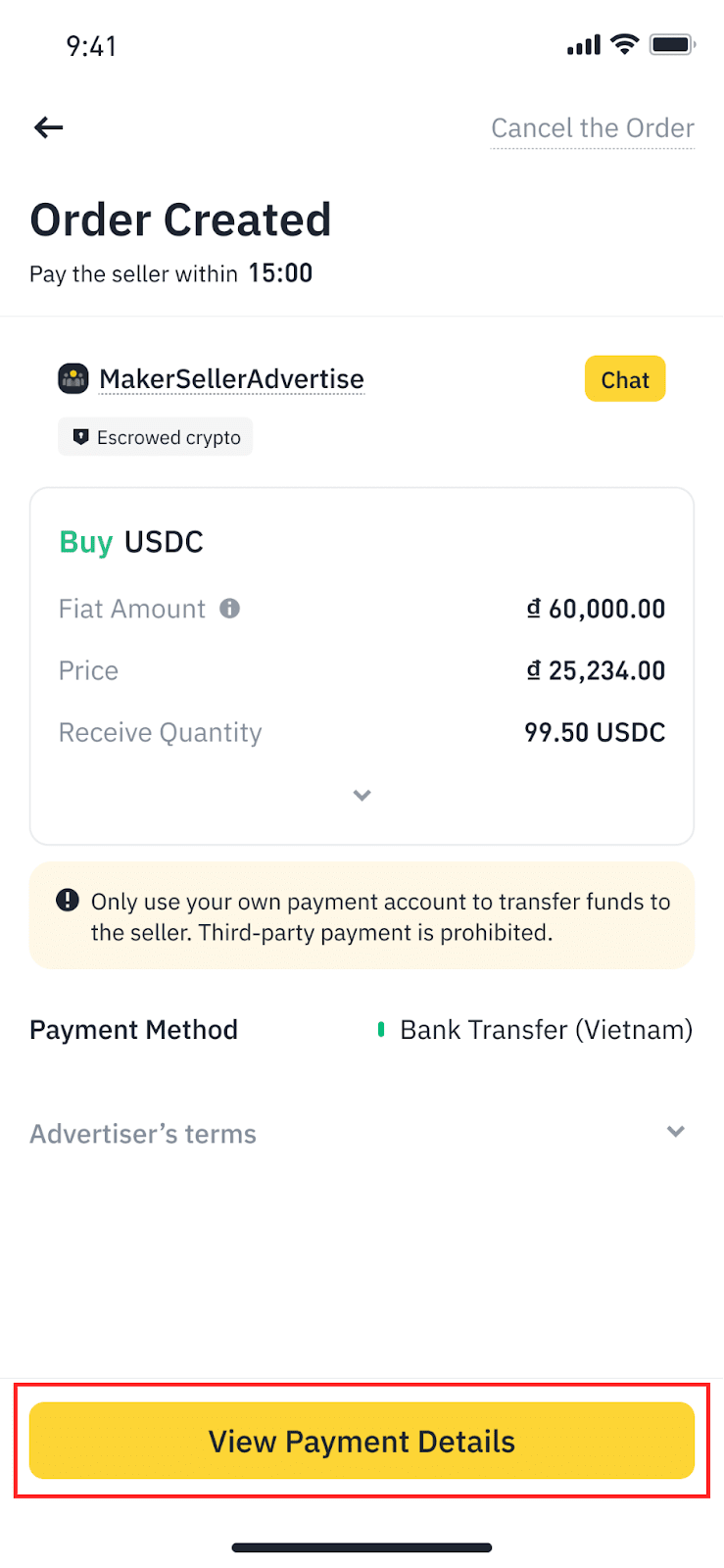Click the Cancel the Order link
The image size is (724, 1568).
coord(592,128)
